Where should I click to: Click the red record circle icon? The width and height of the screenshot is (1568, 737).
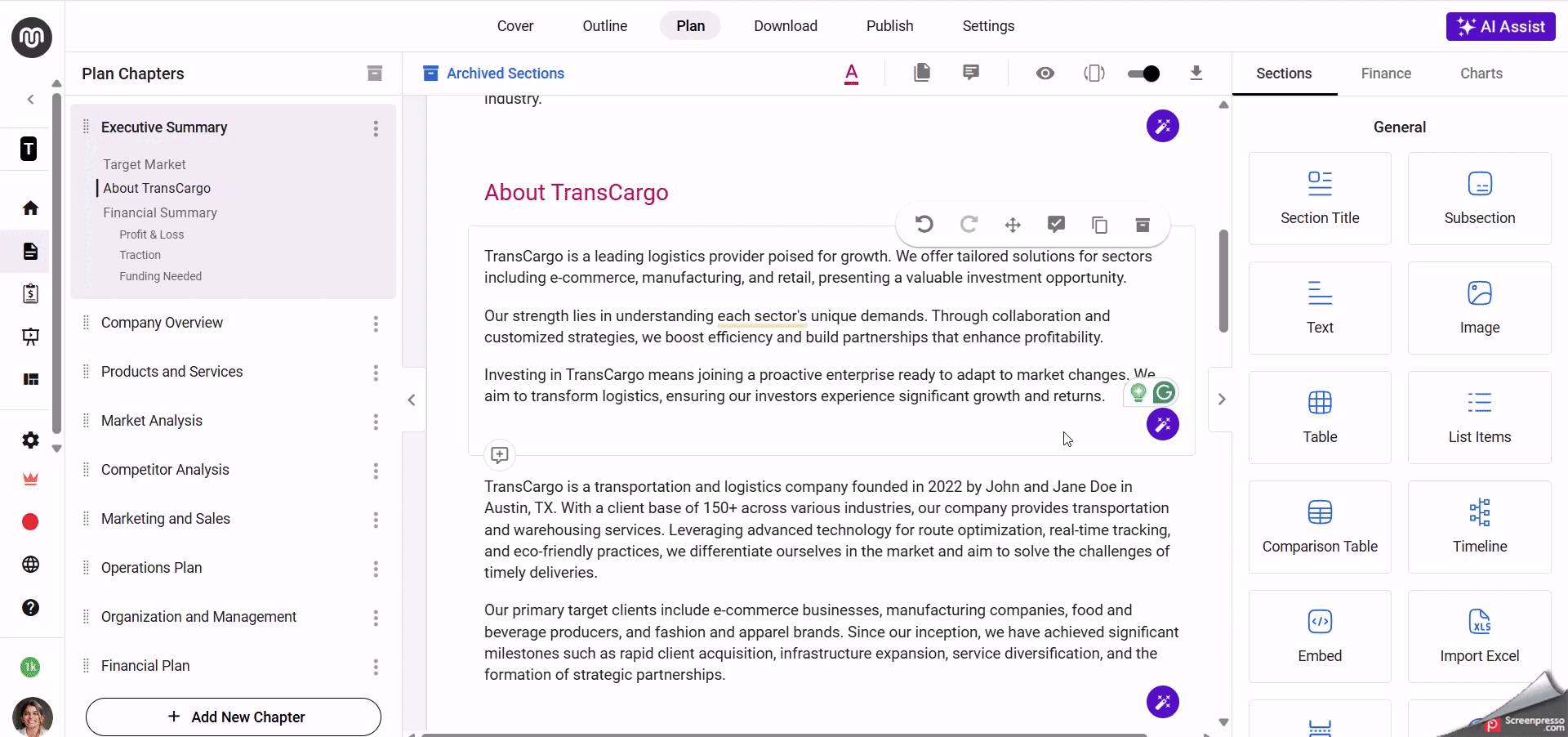[30, 522]
